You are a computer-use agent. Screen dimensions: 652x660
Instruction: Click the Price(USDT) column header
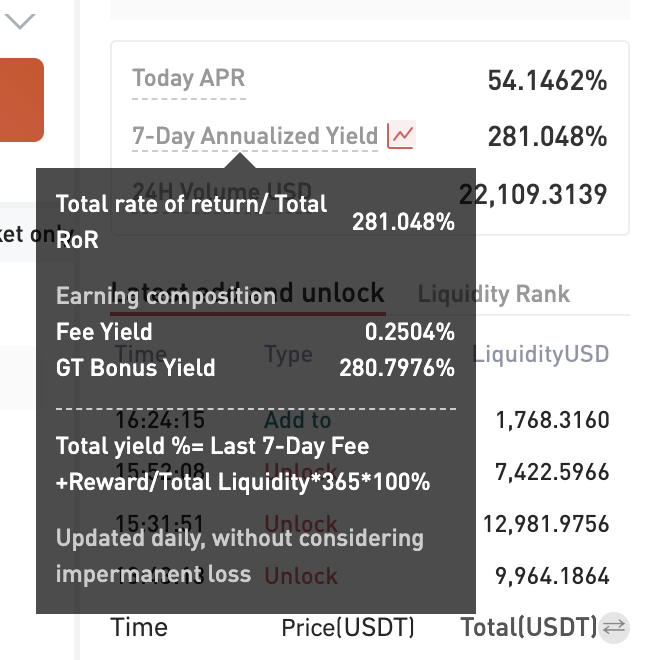pos(348,628)
